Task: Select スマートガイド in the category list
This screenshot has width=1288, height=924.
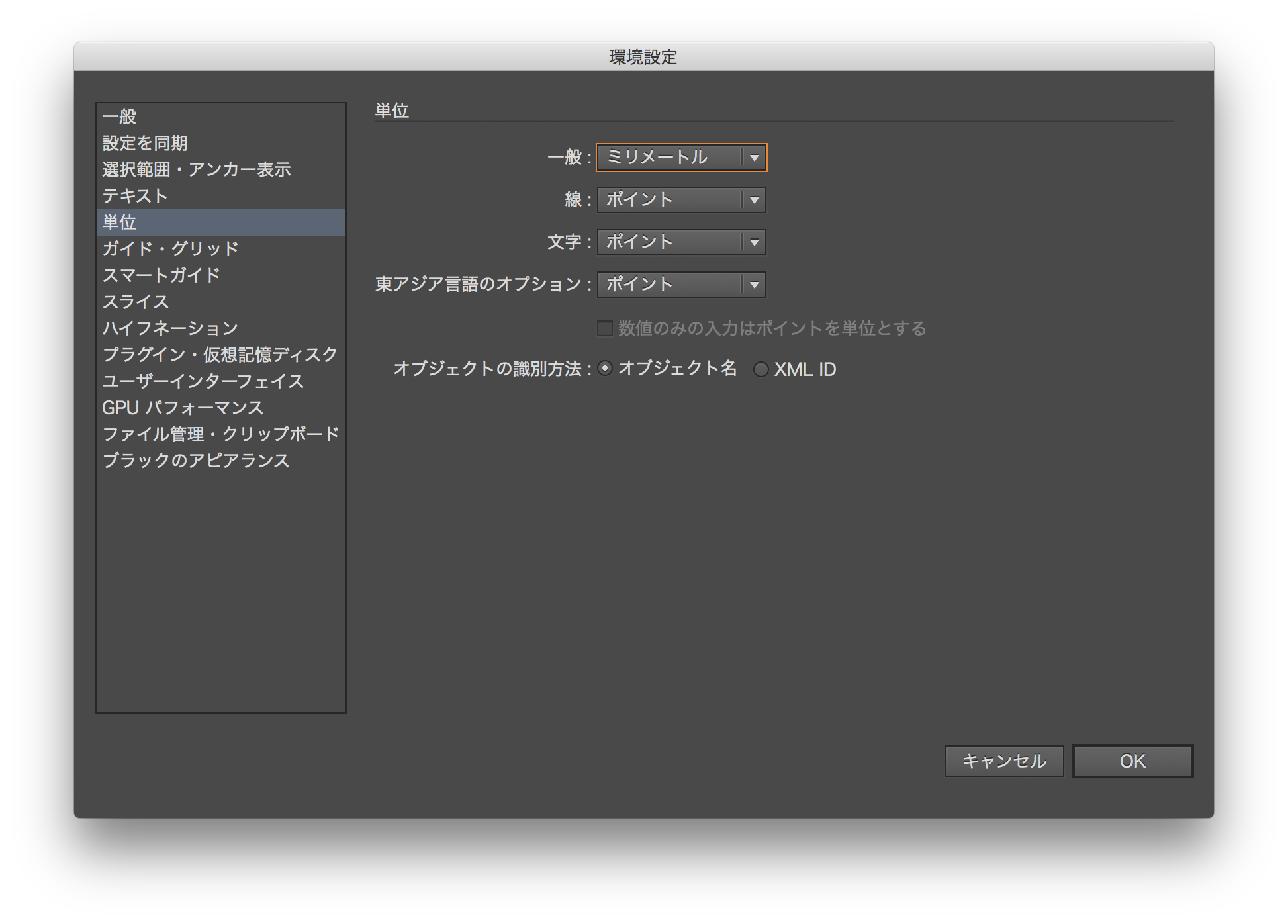Action: [161, 275]
